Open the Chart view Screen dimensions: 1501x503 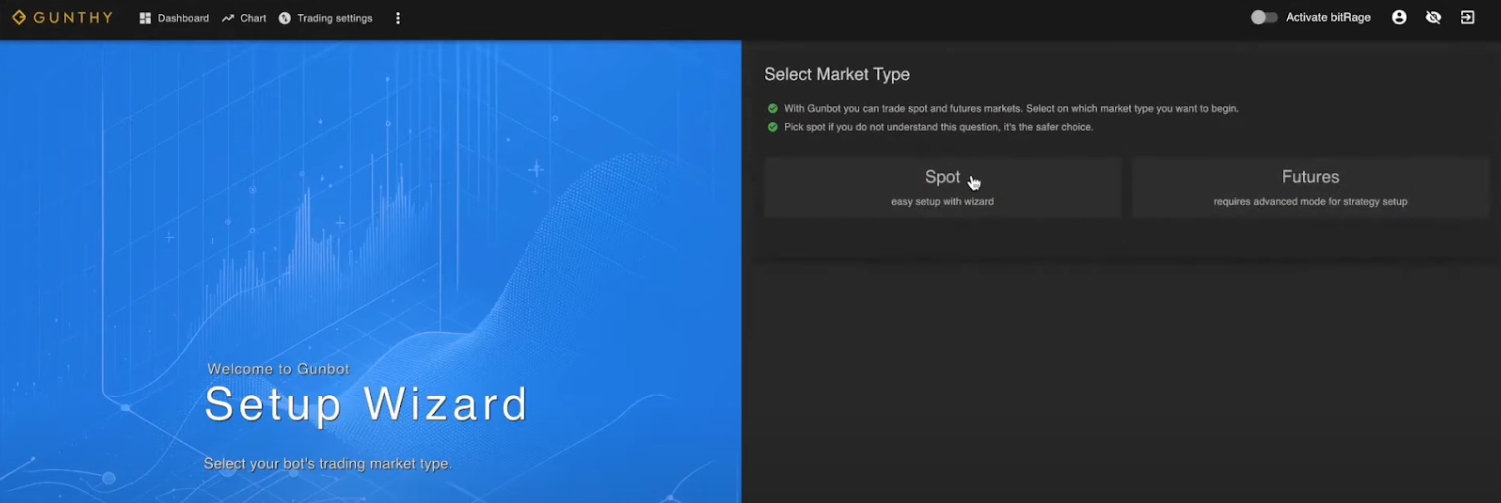click(x=244, y=18)
